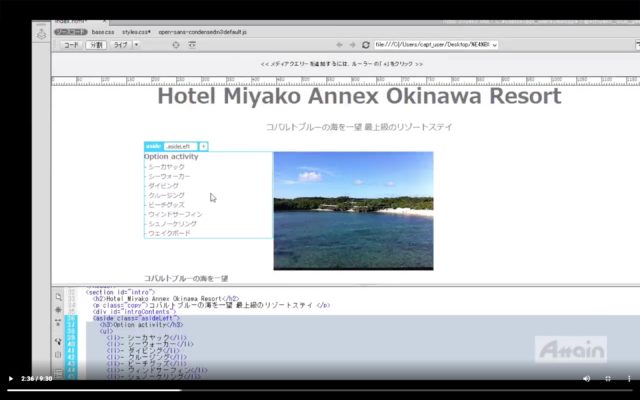Screen dimensions: 640x400
Task: Open the Live view dropdown arrow
Action: tap(136, 45)
